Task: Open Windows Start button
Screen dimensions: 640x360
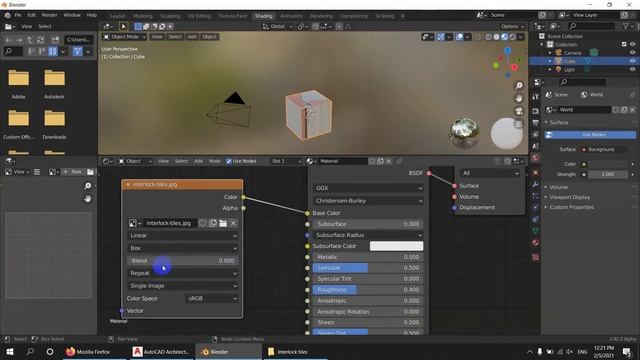Action: coord(9,351)
